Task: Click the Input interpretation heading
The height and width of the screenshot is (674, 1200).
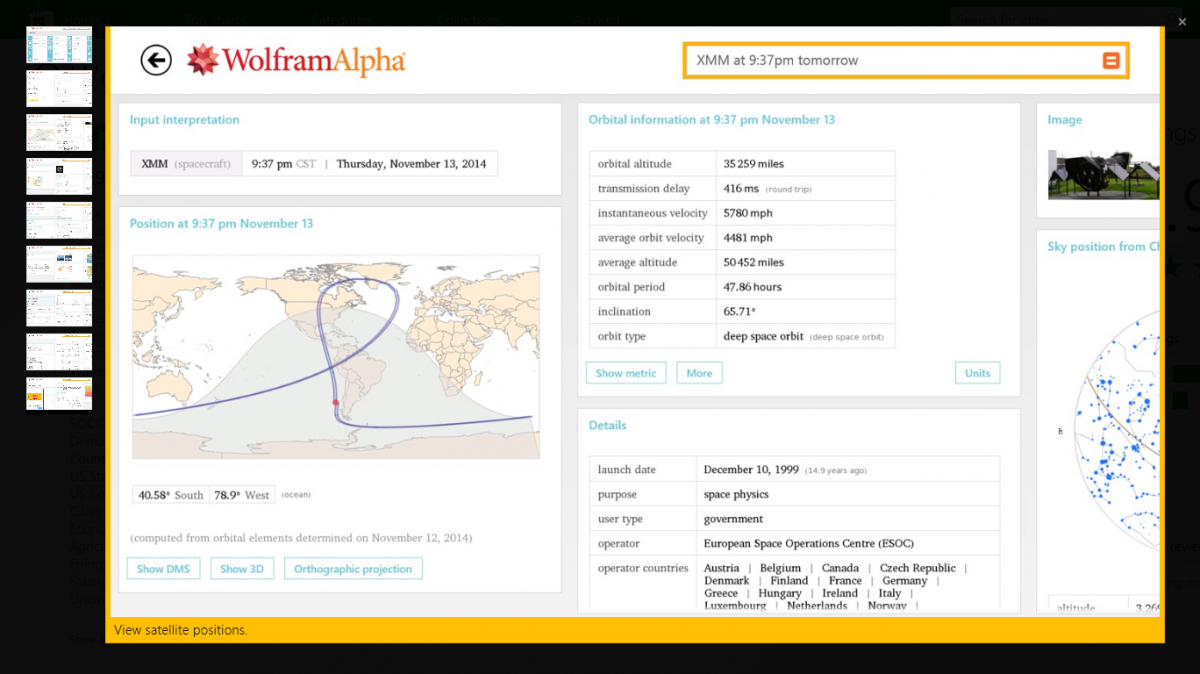Action: tap(184, 120)
